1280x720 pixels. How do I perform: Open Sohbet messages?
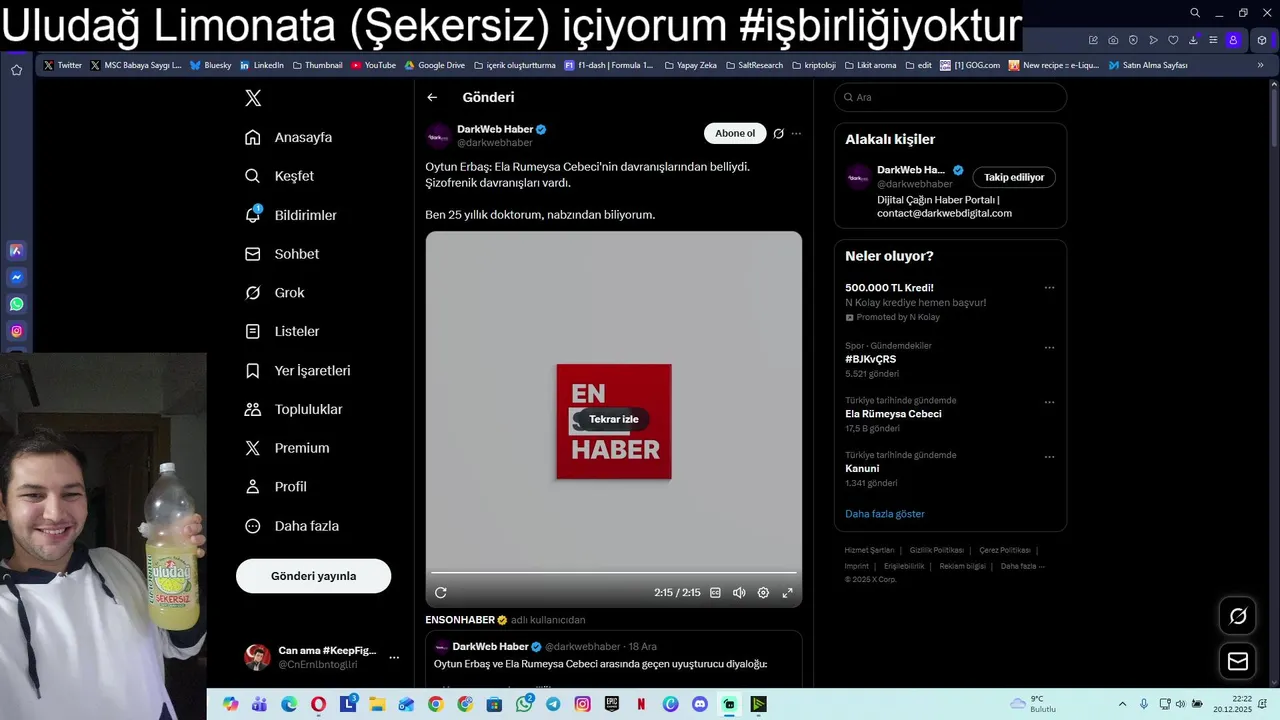point(282,254)
